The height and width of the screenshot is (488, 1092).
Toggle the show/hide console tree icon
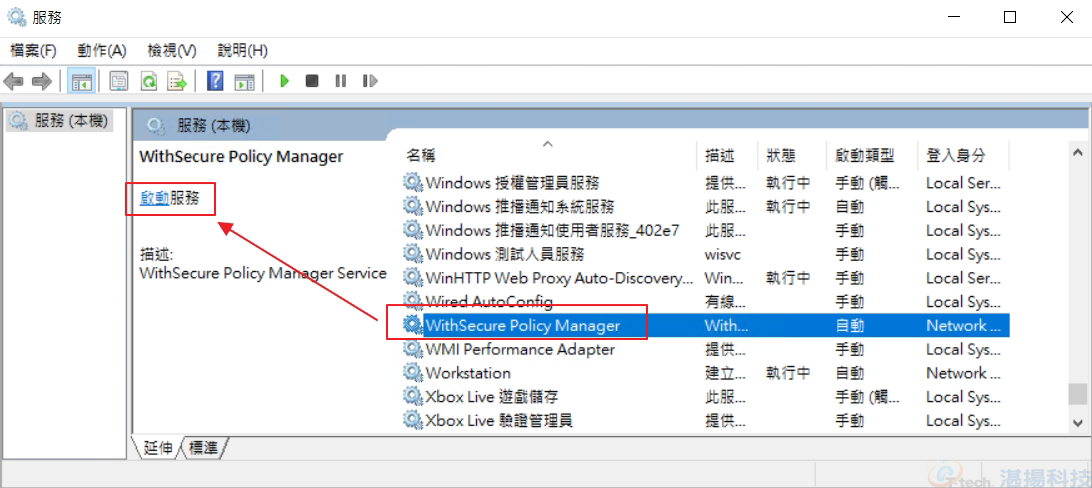[81, 81]
